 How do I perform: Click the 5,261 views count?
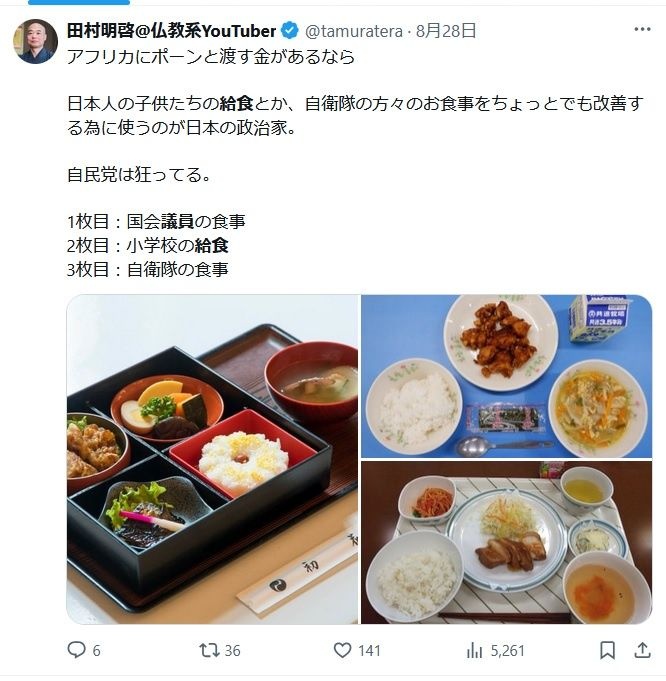coord(507,651)
